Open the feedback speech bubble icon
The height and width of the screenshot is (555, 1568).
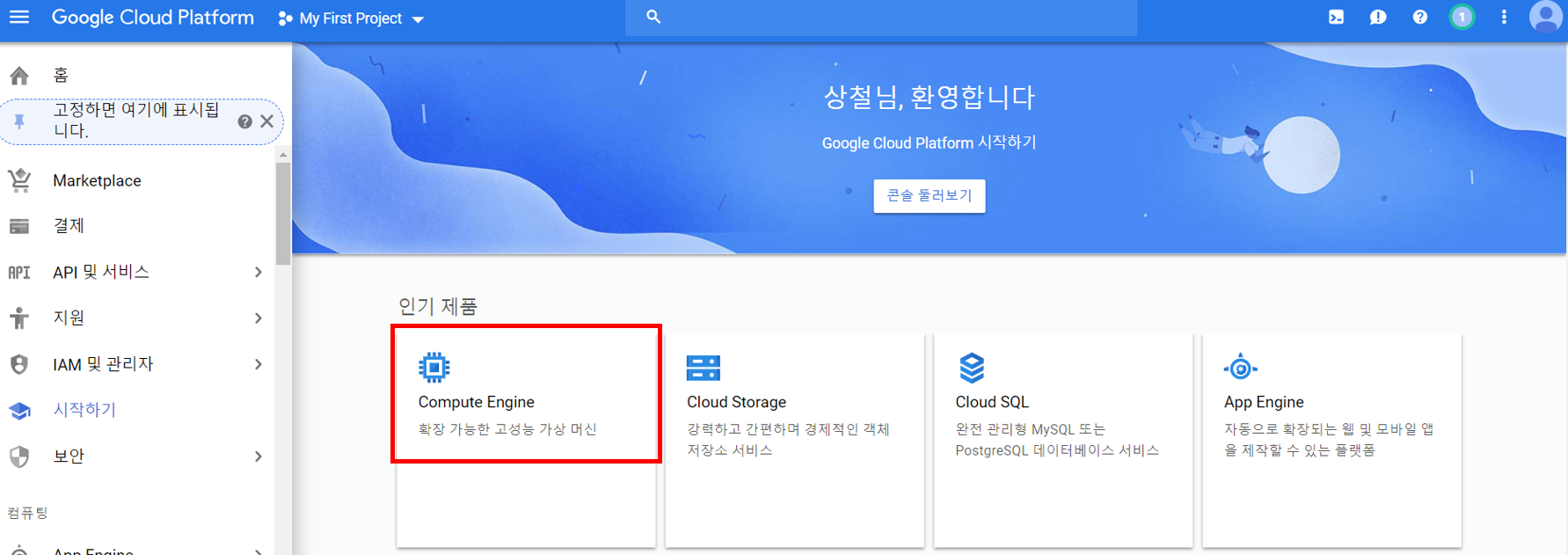[1378, 18]
